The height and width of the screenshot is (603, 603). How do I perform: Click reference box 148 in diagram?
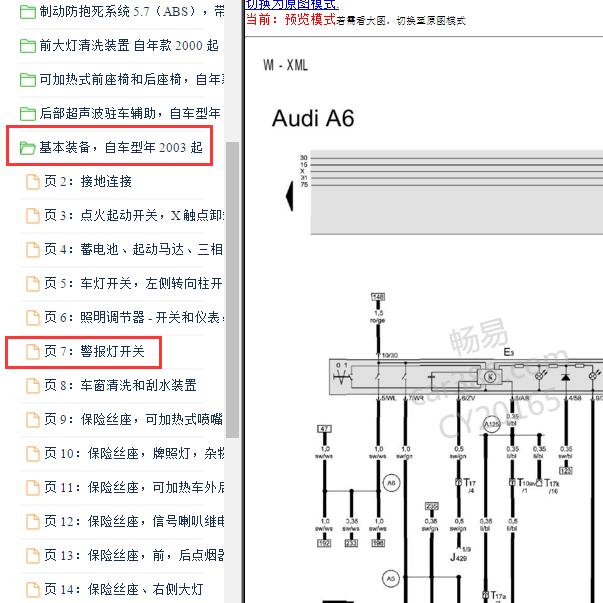coord(378,297)
